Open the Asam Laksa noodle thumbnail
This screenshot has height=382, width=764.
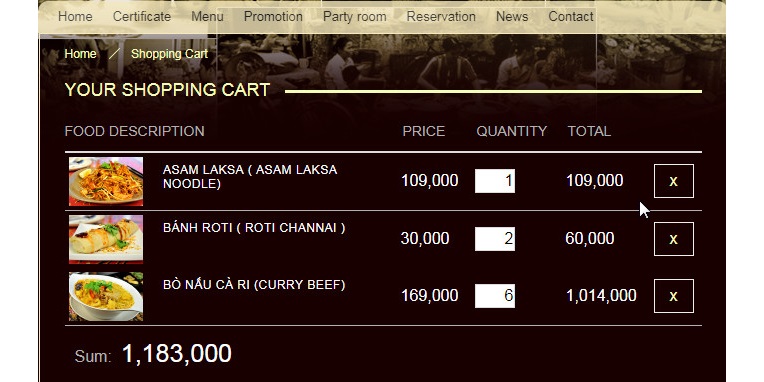[x=106, y=181]
